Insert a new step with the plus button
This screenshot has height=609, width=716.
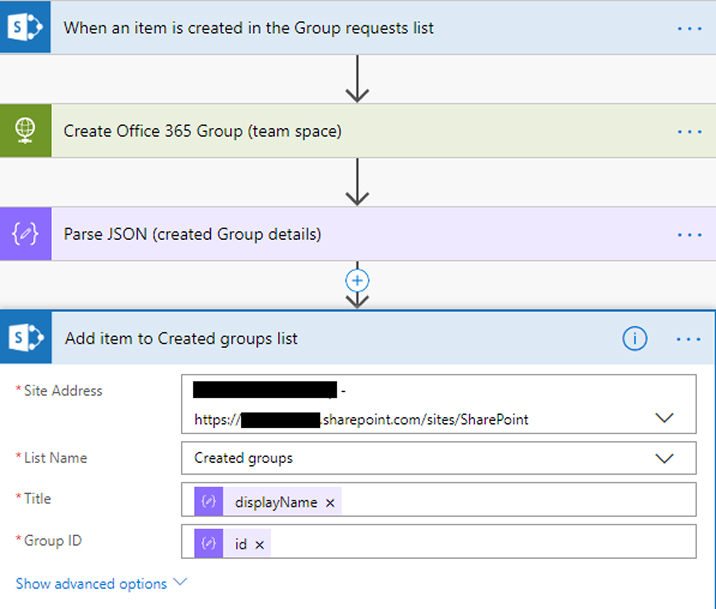[x=357, y=280]
